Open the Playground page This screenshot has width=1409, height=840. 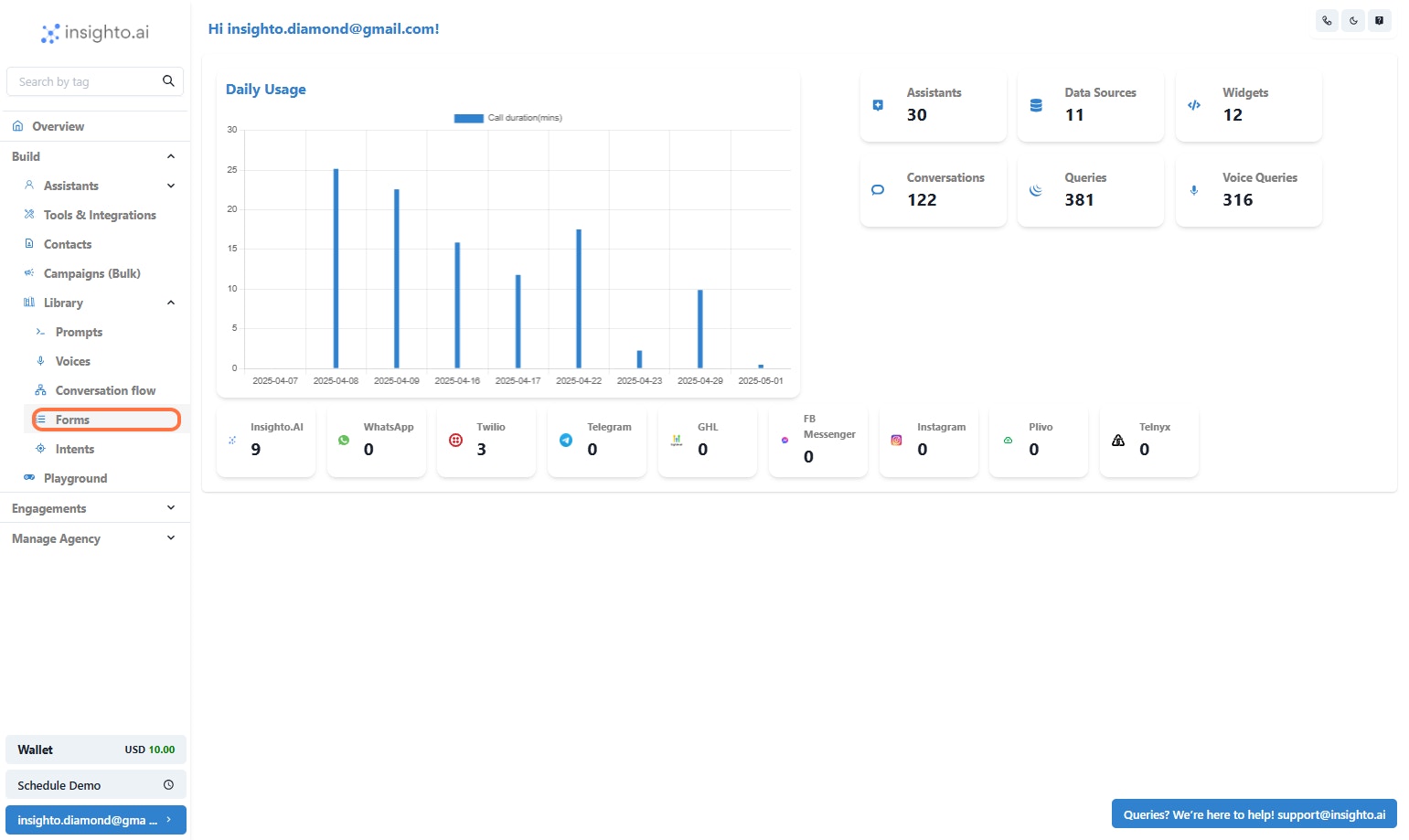coord(75,478)
